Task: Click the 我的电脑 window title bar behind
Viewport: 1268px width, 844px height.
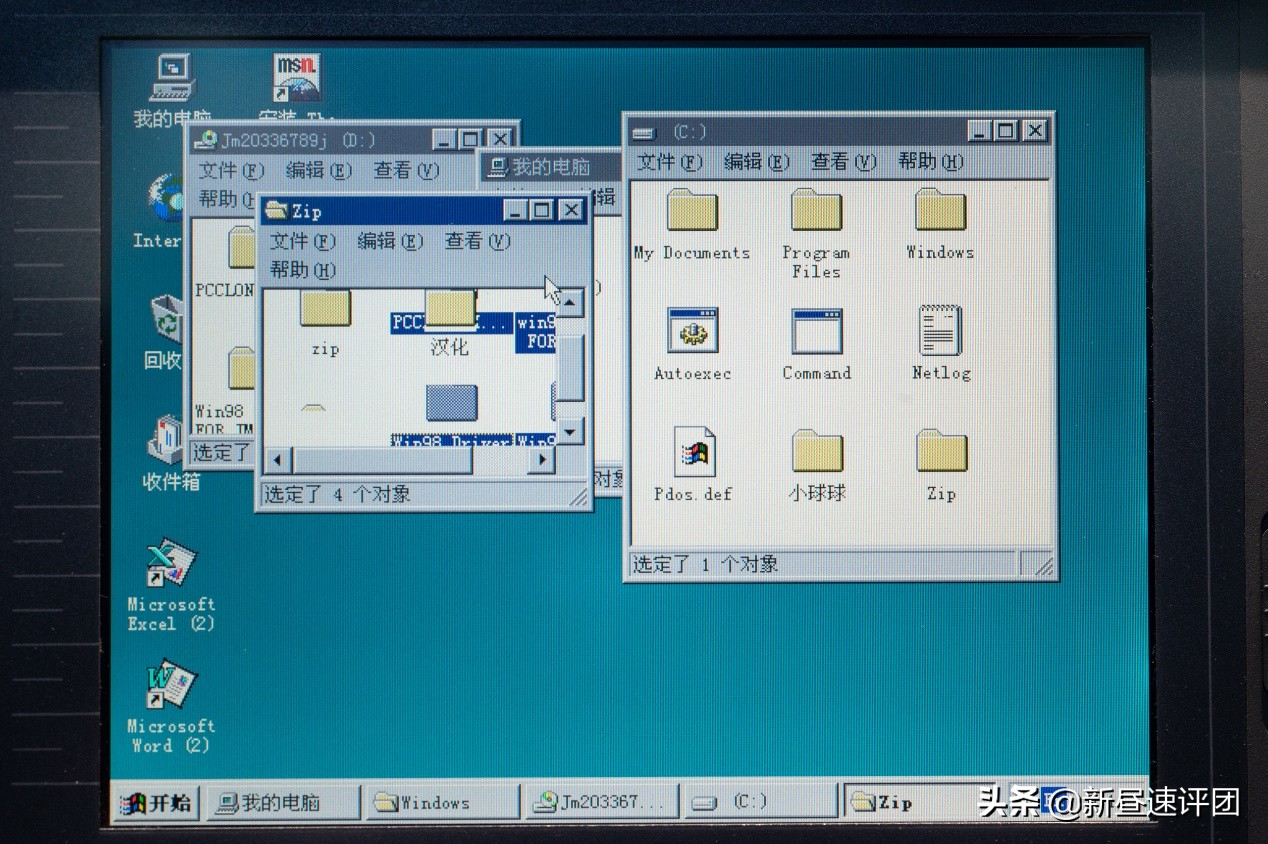Action: click(550, 167)
